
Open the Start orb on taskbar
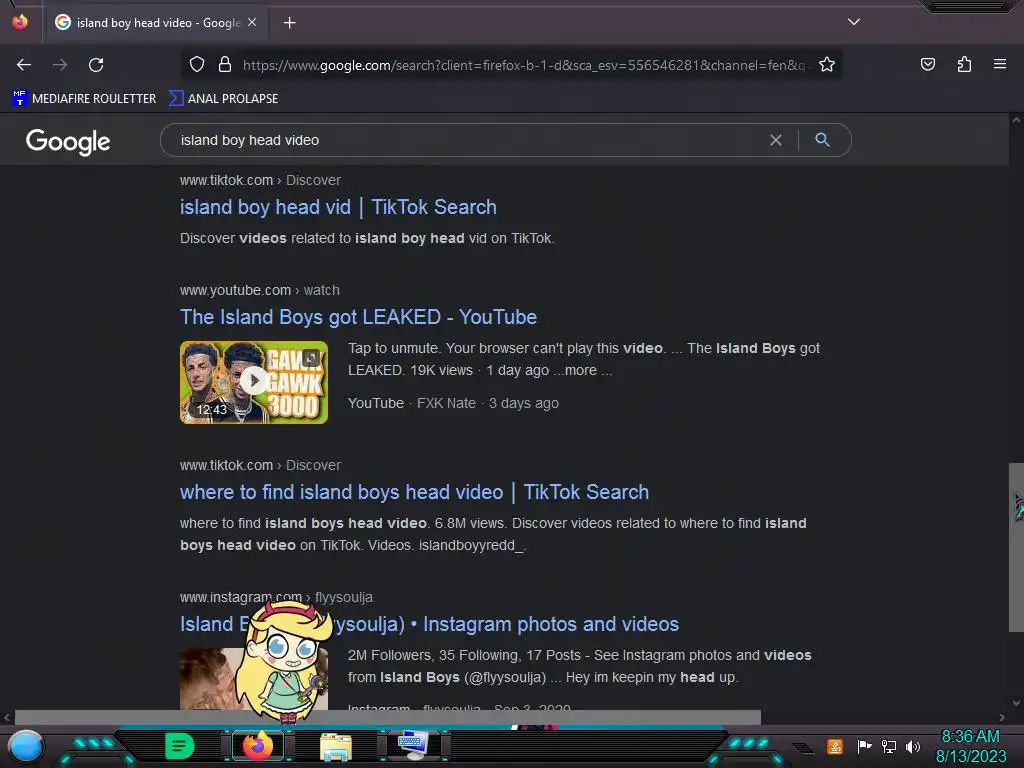tap(26, 746)
